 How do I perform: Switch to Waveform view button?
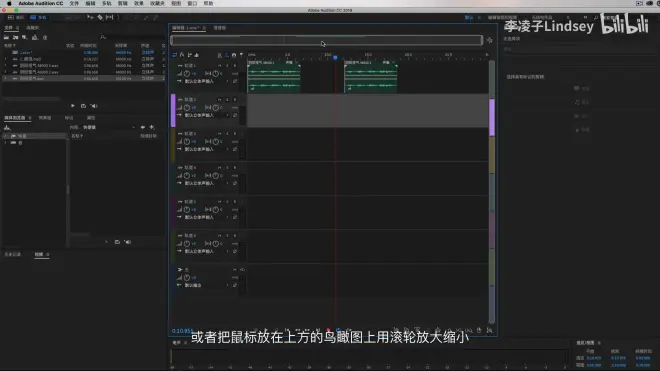[x=16, y=17]
